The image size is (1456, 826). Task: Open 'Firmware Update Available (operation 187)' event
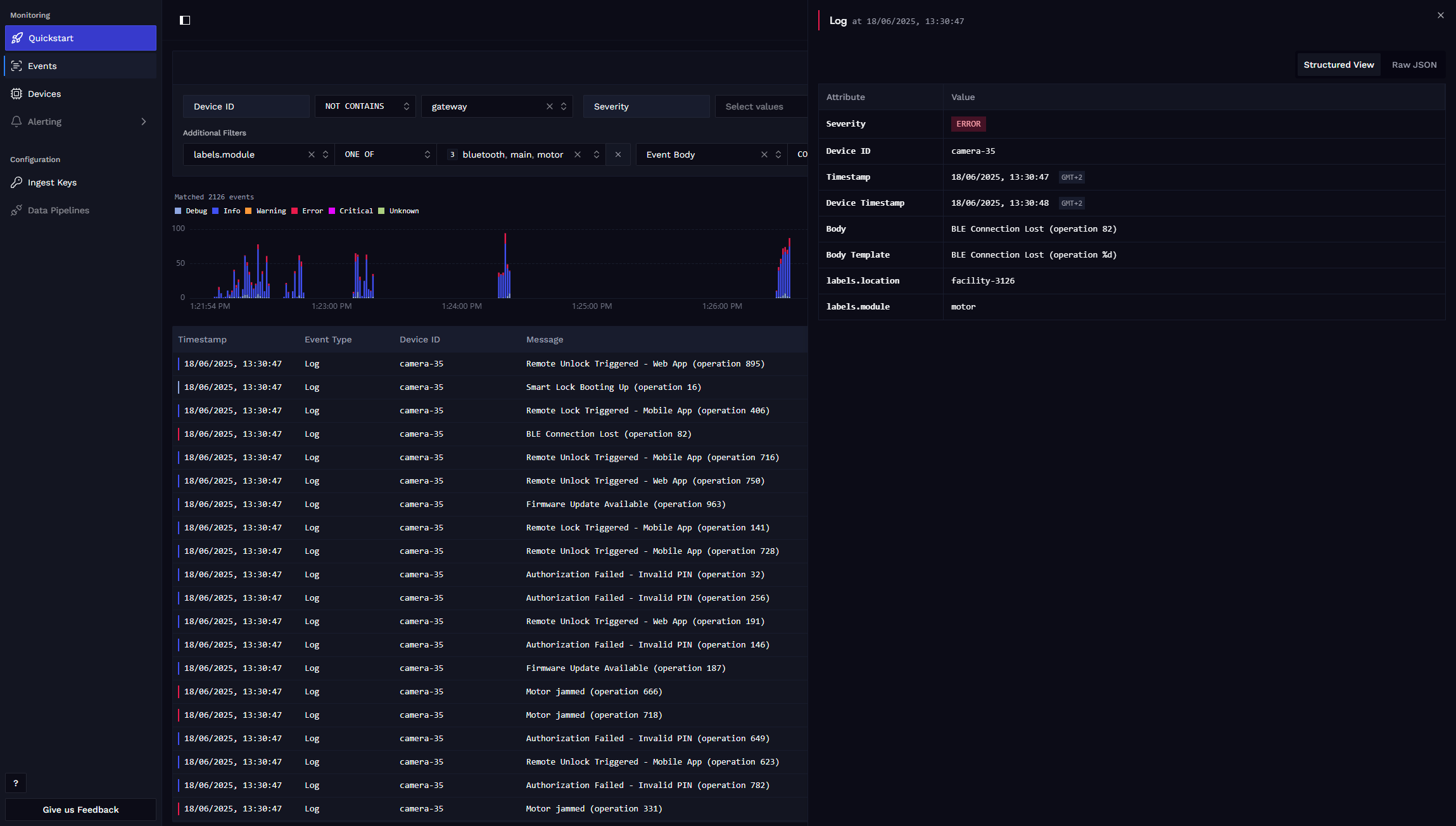pyautogui.click(x=490, y=668)
